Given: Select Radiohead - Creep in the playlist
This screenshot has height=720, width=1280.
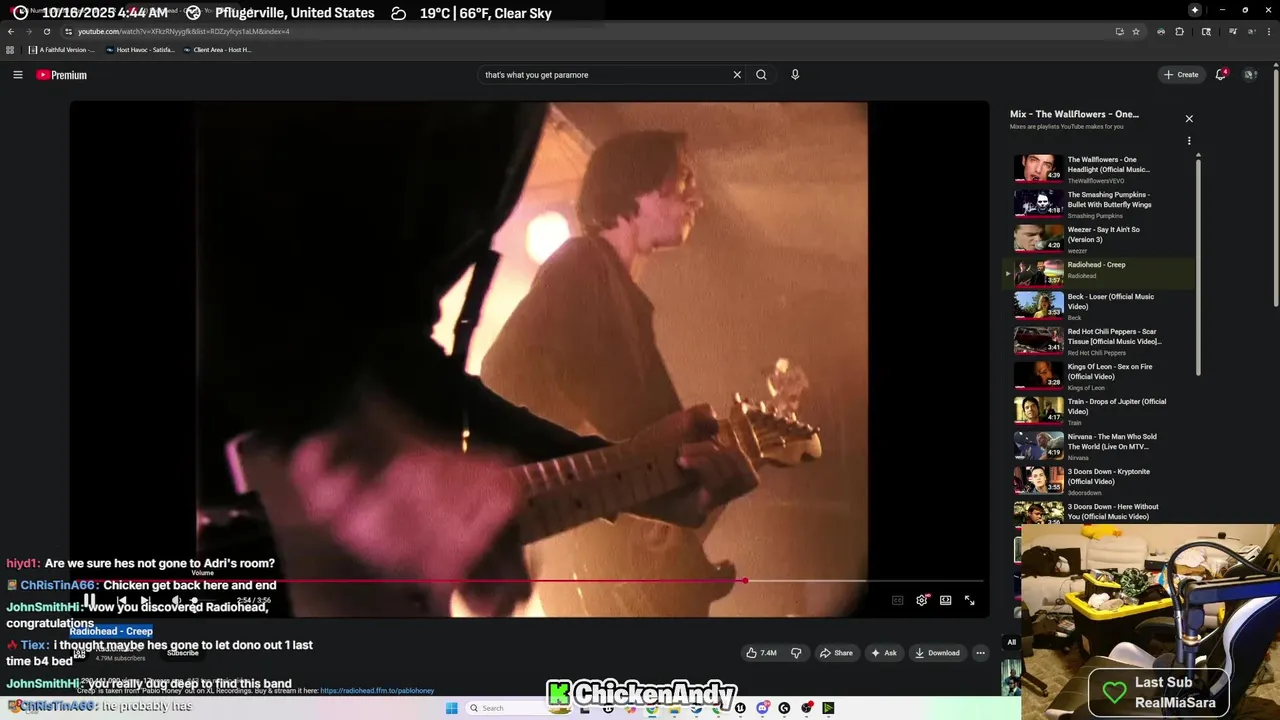Looking at the screenshot, I should coord(1099,272).
